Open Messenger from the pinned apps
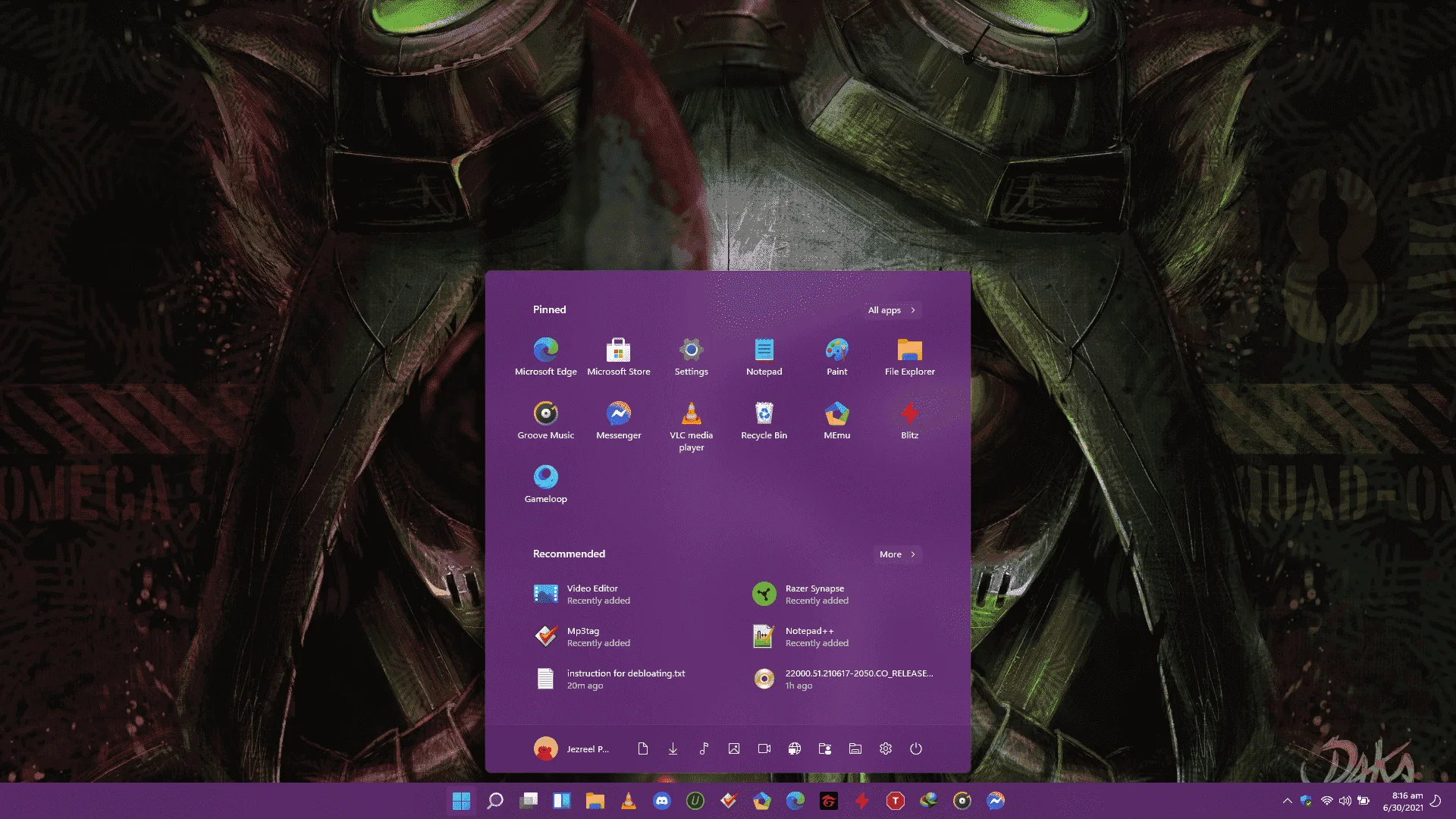The height and width of the screenshot is (819, 1456). pos(619,421)
